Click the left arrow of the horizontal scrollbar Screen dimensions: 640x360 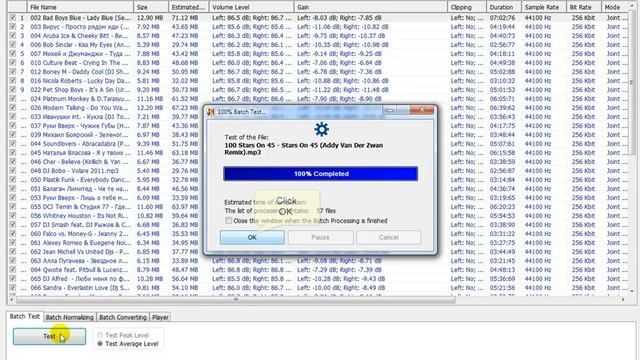coord(12,300)
